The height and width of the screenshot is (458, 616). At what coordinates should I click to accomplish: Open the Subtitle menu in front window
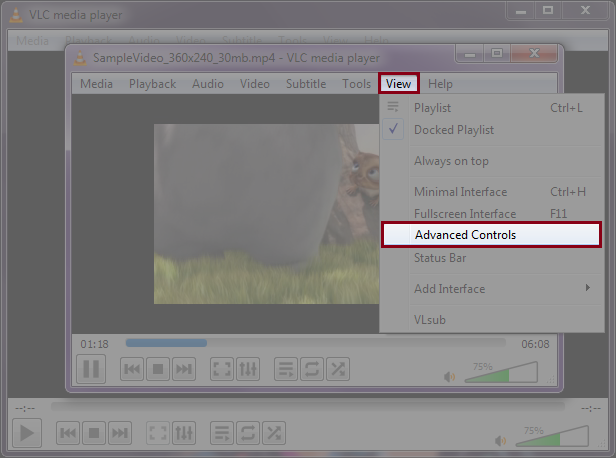pos(306,84)
